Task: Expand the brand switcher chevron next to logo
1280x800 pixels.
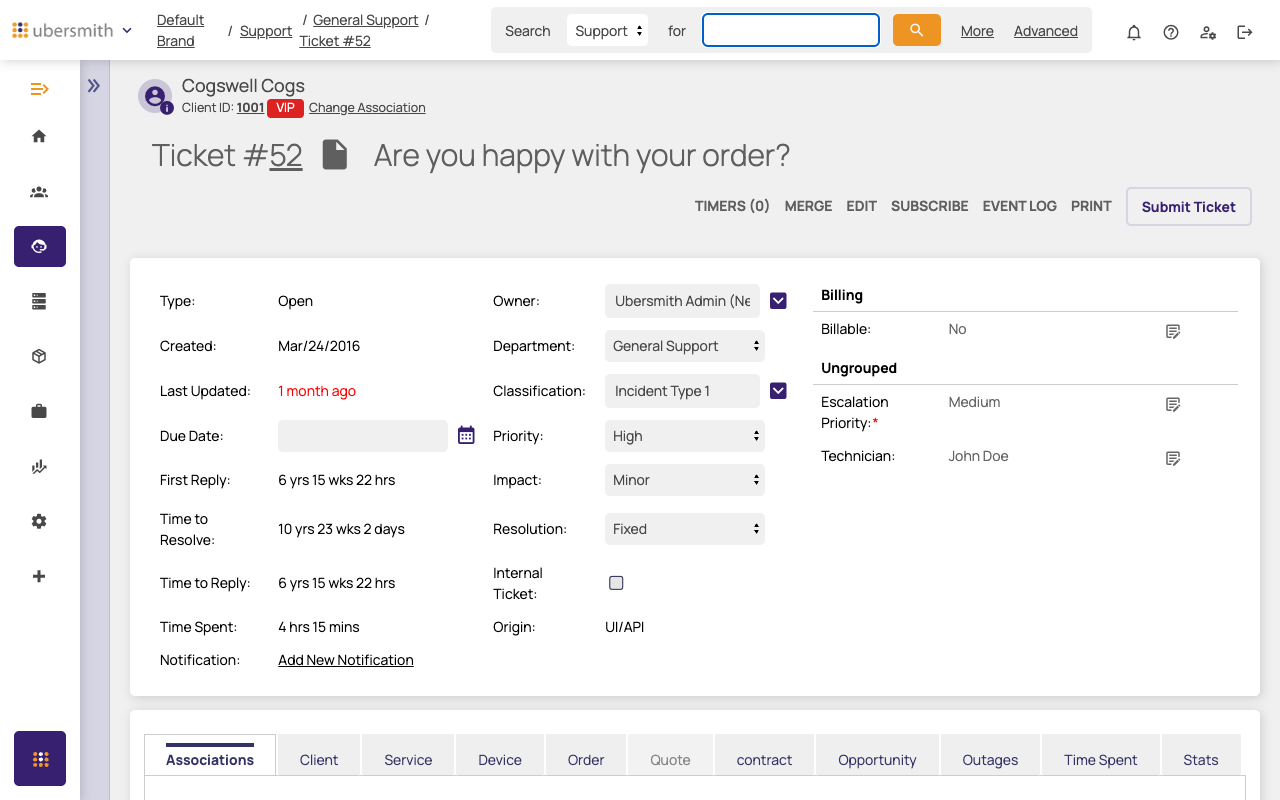Action: click(x=127, y=31)
